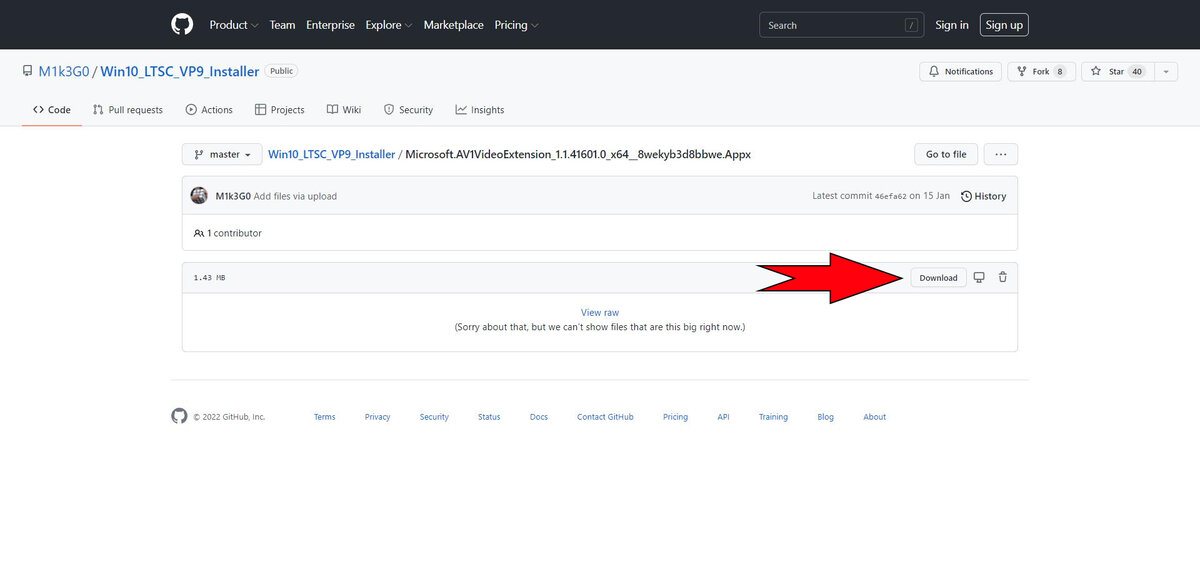
Task: Click the GitHub logo in header
Action: pos(182,24)
